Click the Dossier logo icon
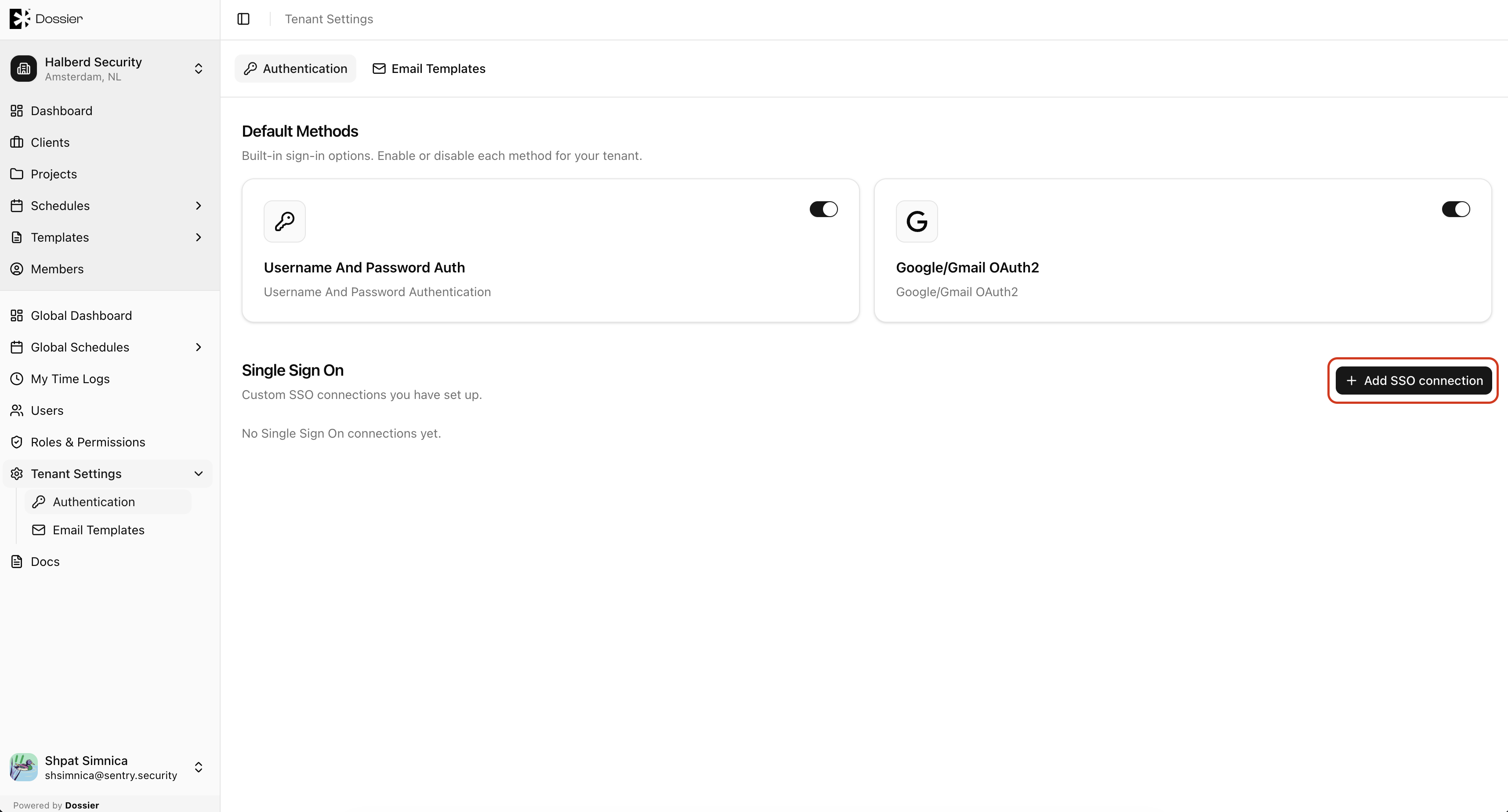This screenshot has width=1508, height=812. 19,19
